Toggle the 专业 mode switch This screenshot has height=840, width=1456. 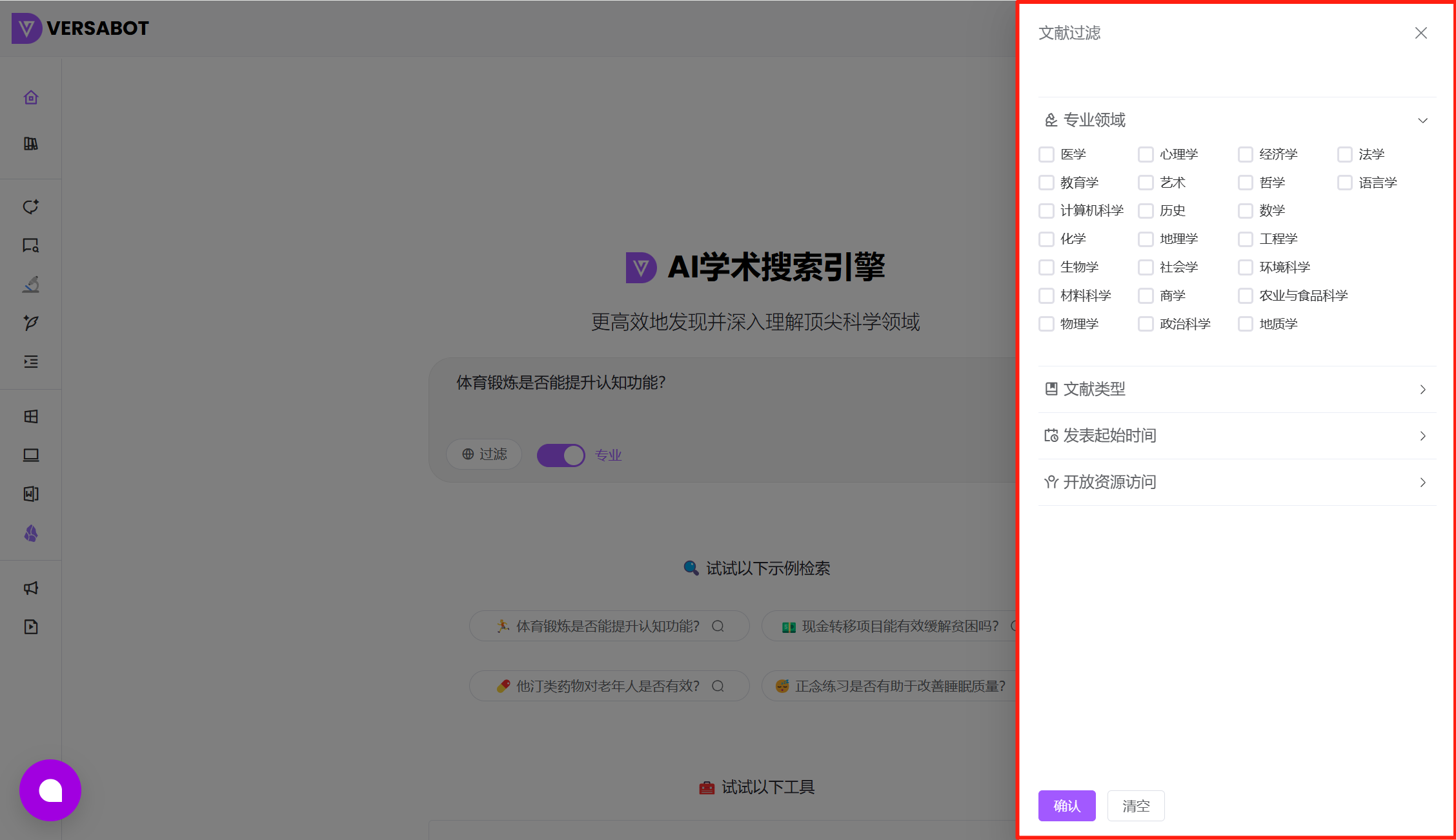click(560, 455)
